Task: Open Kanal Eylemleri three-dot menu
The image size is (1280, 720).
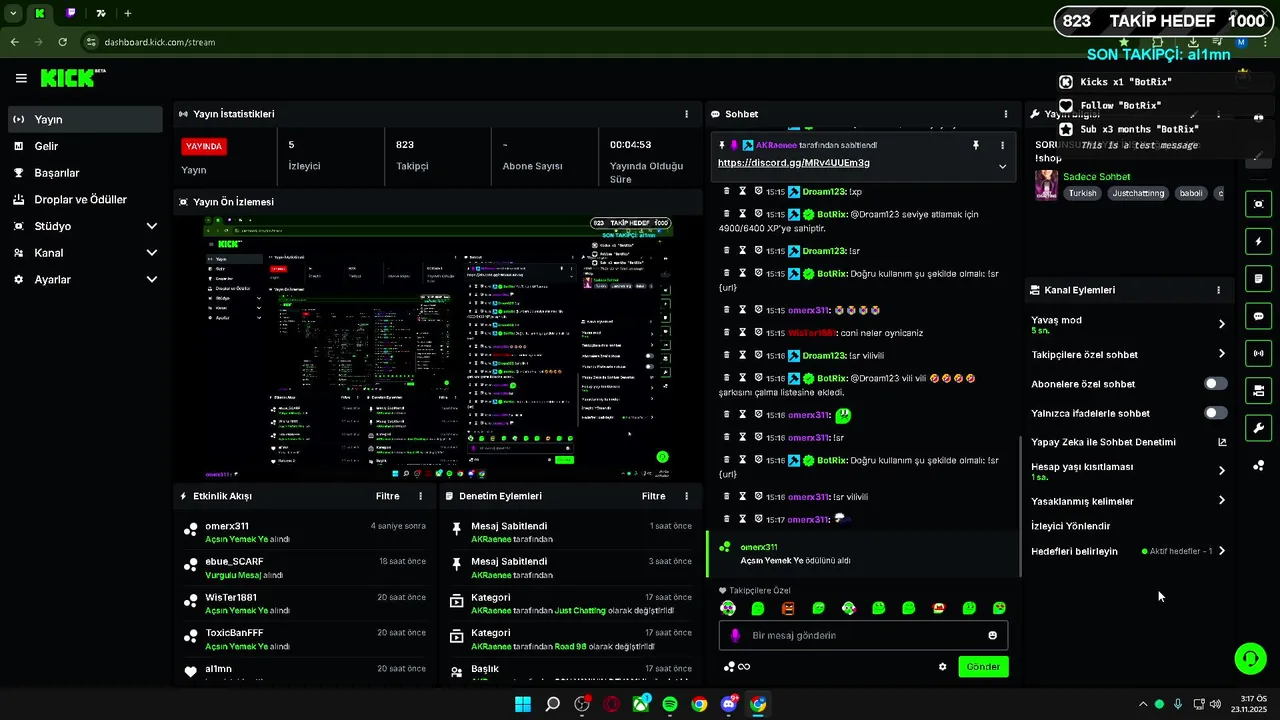Action: coord(1218,290)
